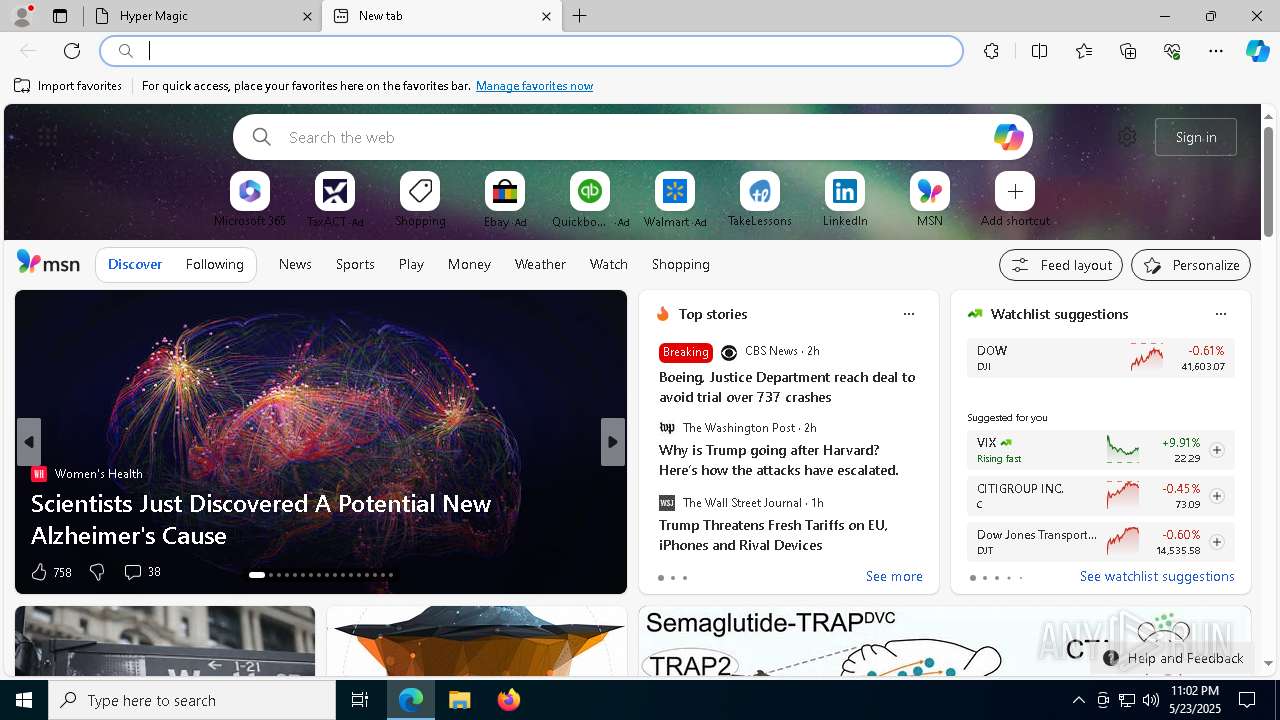Open Trump tariffs on EU story
The image size is (1280, 720).
pos(773,535)
